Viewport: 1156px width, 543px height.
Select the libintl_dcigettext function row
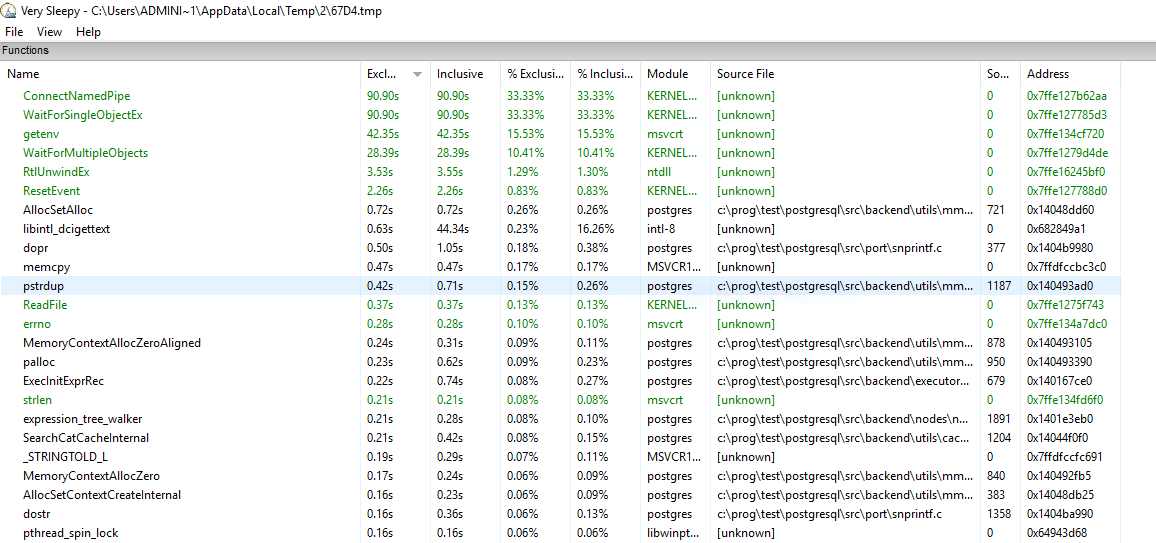66,229
